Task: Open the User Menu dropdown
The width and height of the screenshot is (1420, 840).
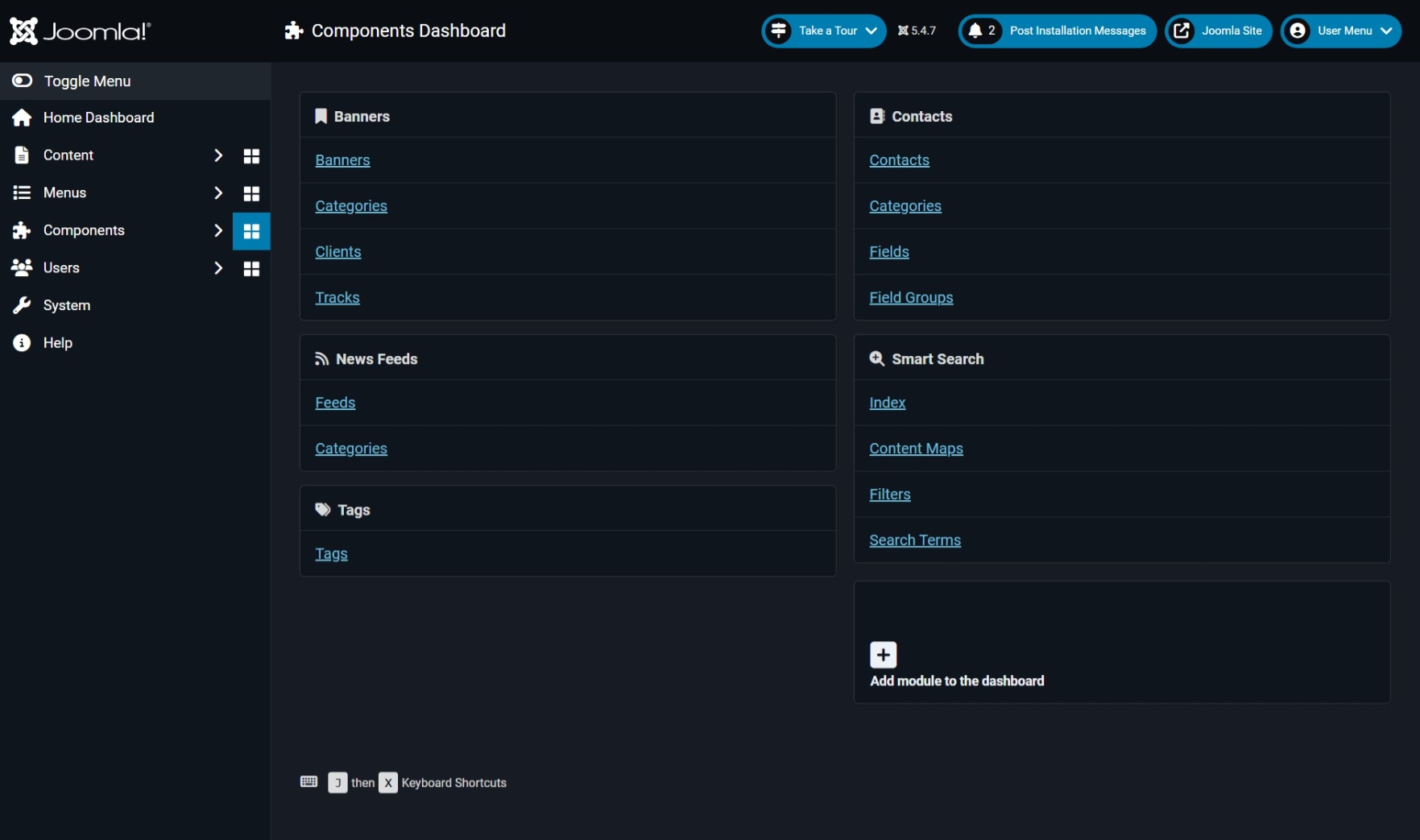Action: [x=1341, y=31]
